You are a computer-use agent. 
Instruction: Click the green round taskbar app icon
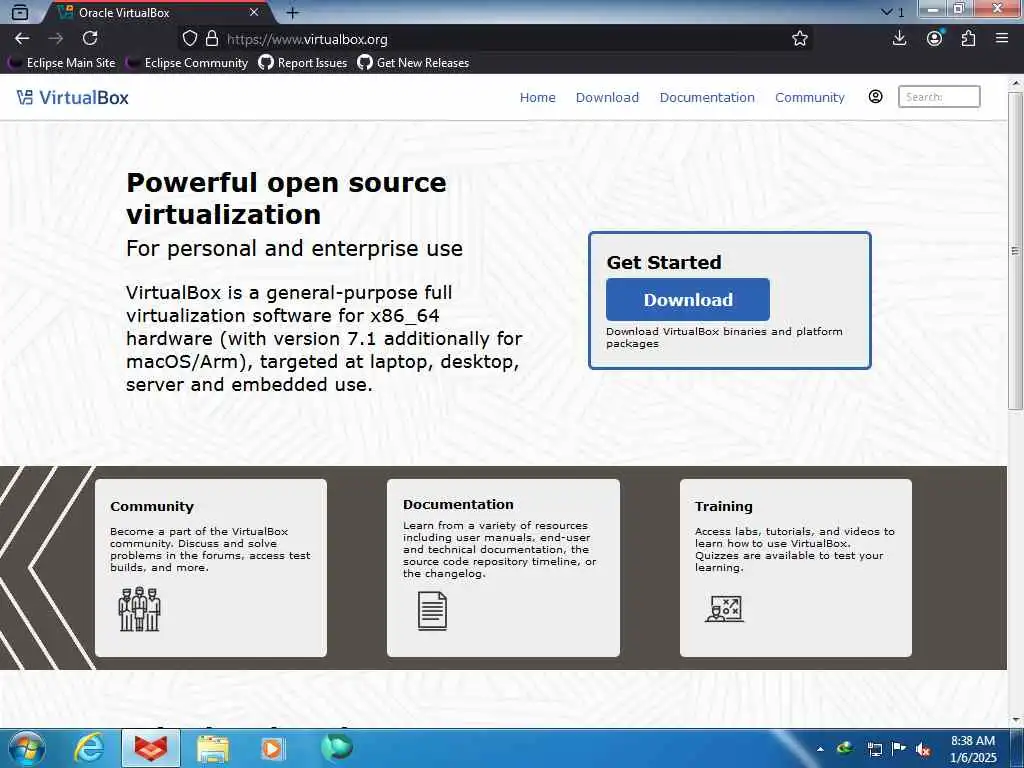(337, 748)
